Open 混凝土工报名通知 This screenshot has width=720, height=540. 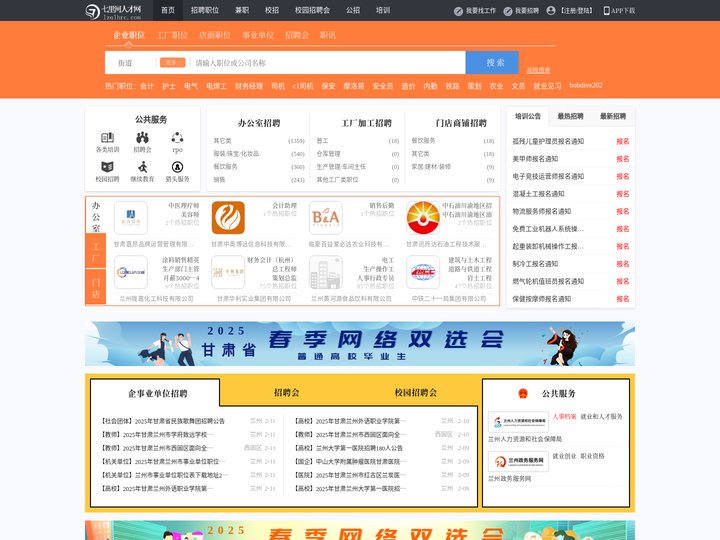tap(538, 194)
